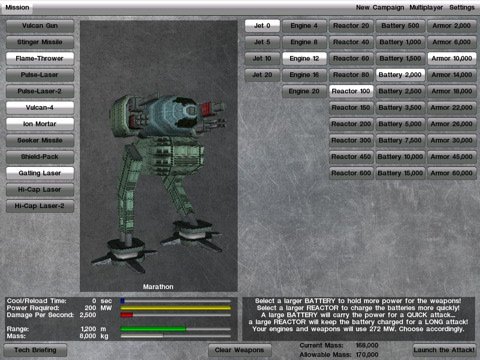
Task: Open the Tech Briefing
Action: pyautogui.click(x=35, y=350)
